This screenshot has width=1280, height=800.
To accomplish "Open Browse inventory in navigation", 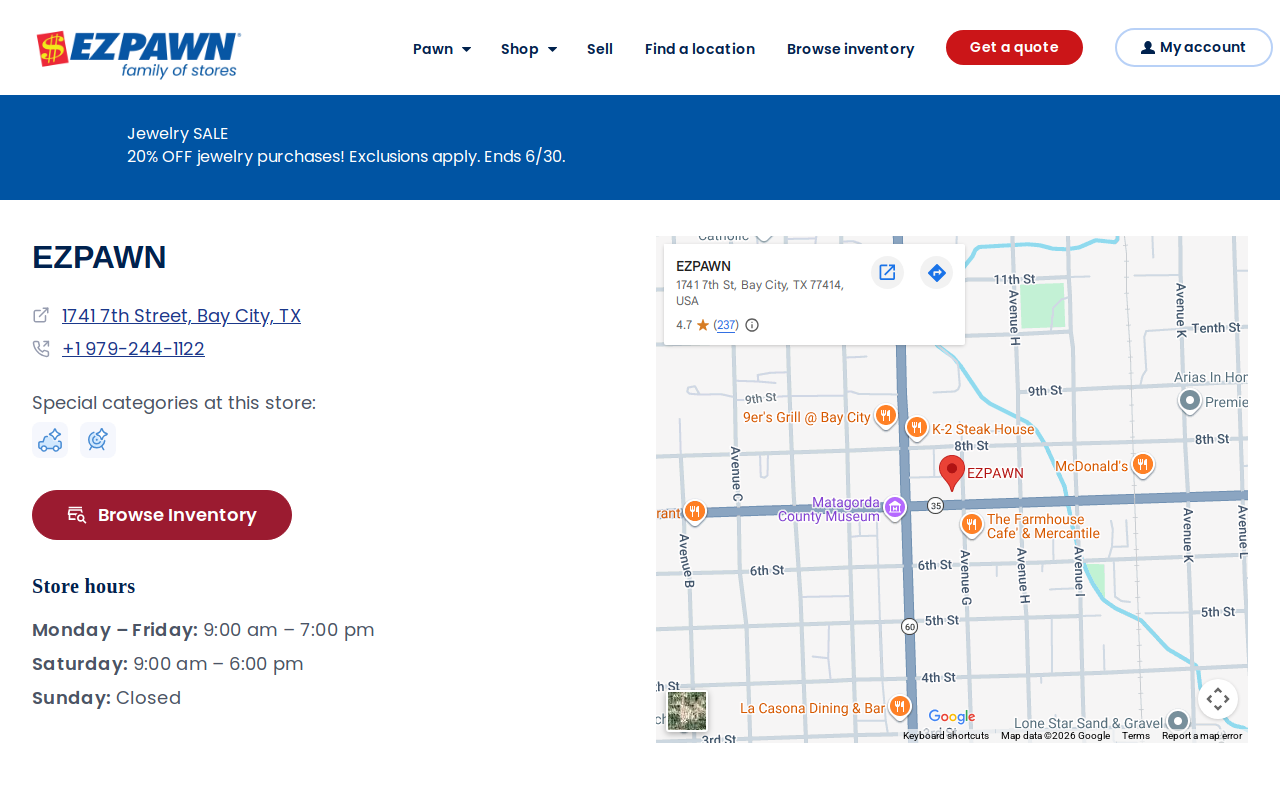I will point(850,48).
